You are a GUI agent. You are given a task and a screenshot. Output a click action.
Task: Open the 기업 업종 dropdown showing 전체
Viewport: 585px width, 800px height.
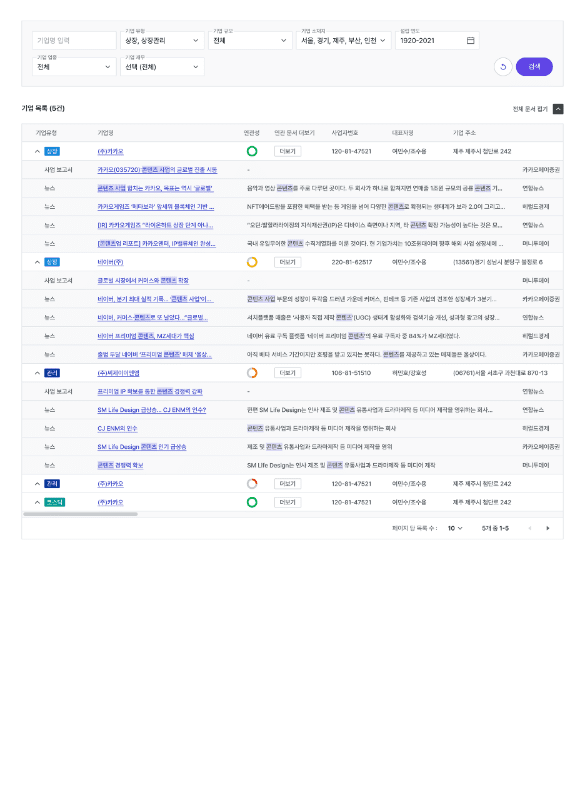coord(74,67)
